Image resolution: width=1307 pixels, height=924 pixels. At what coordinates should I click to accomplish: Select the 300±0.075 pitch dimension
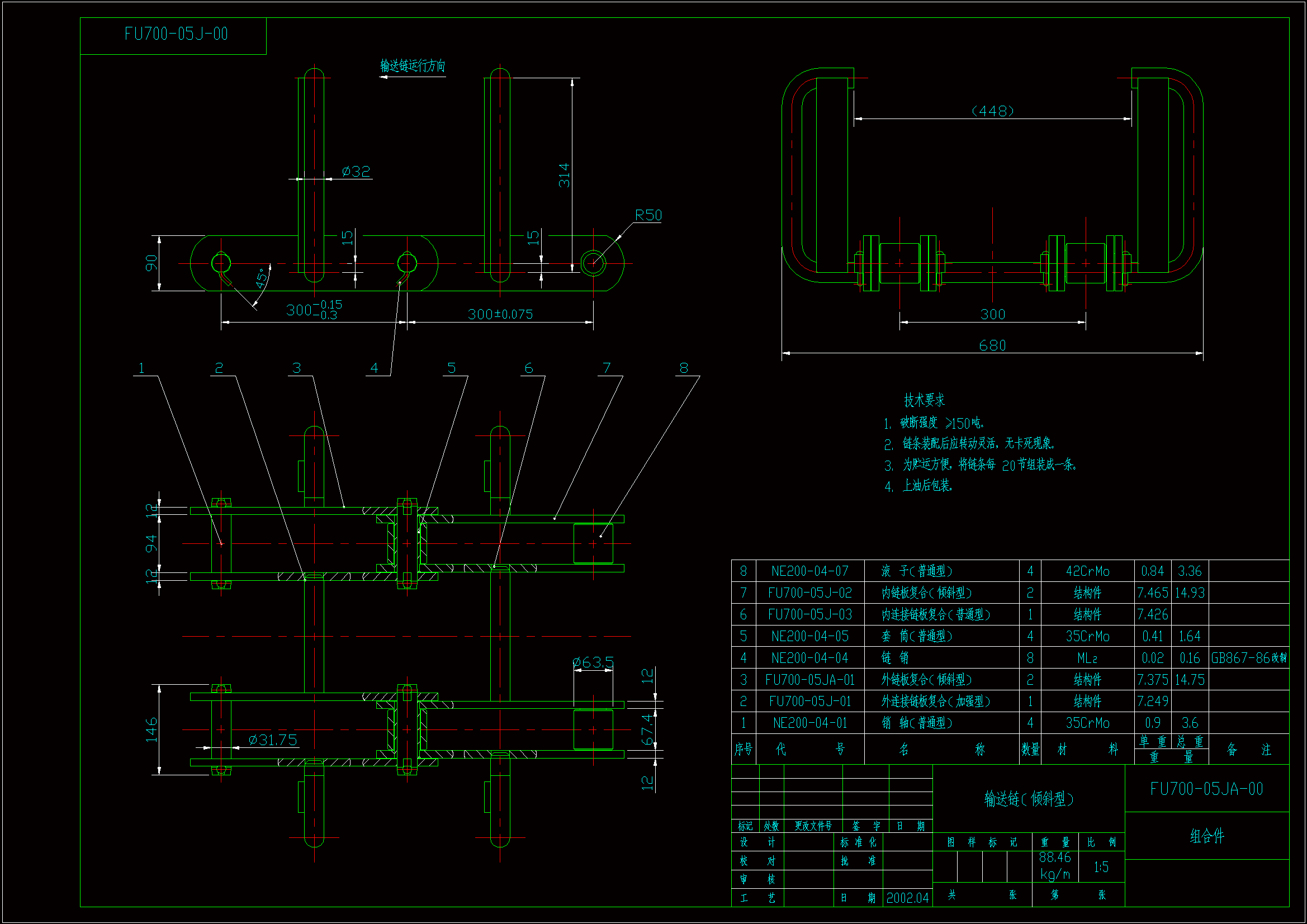500,314
